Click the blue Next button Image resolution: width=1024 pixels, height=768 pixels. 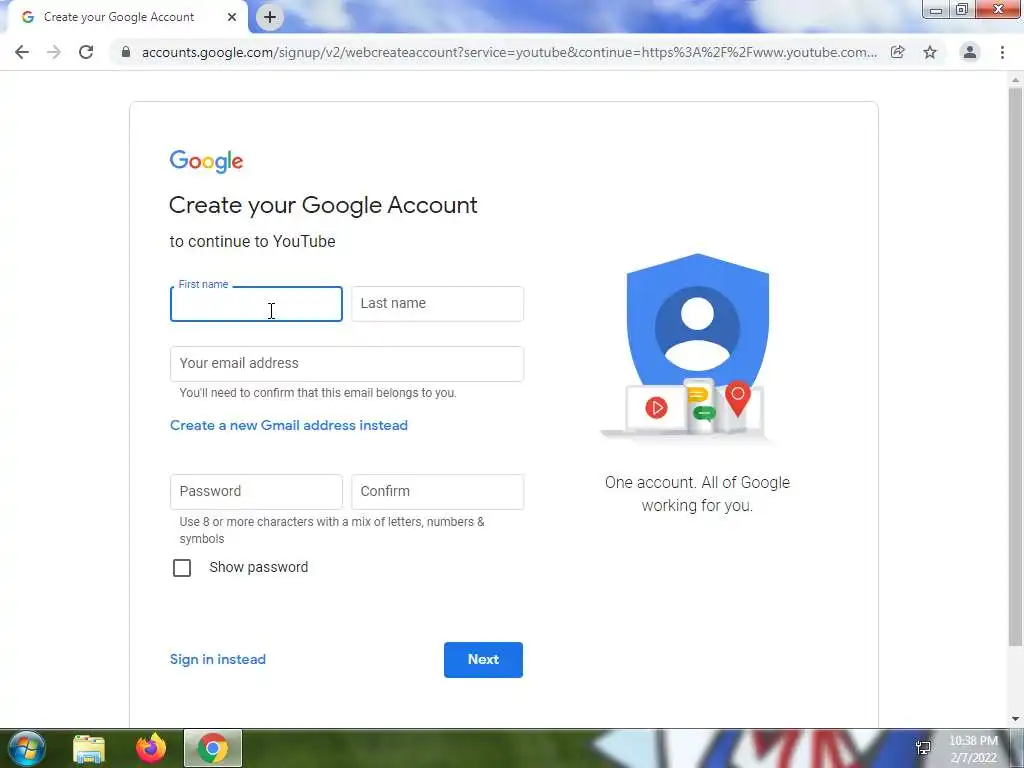click(x=483, y=660)
